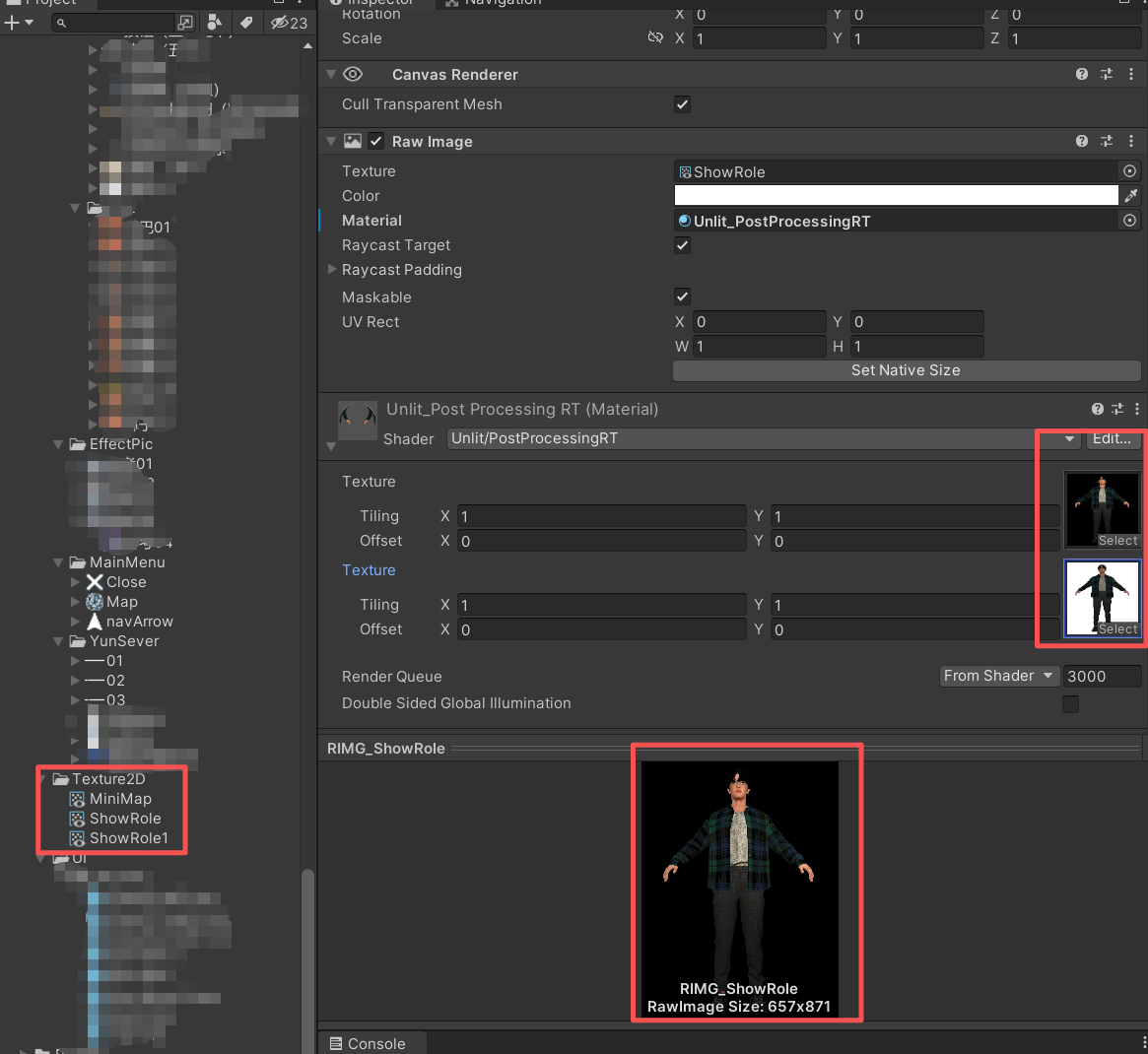Select the MiniMap render texture
Screen dimensions: 1148x1054
(110, 799)
